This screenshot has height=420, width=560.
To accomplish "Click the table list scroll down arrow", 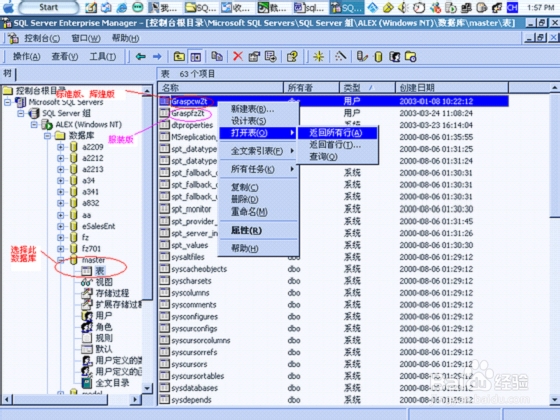I will (554, 400).
